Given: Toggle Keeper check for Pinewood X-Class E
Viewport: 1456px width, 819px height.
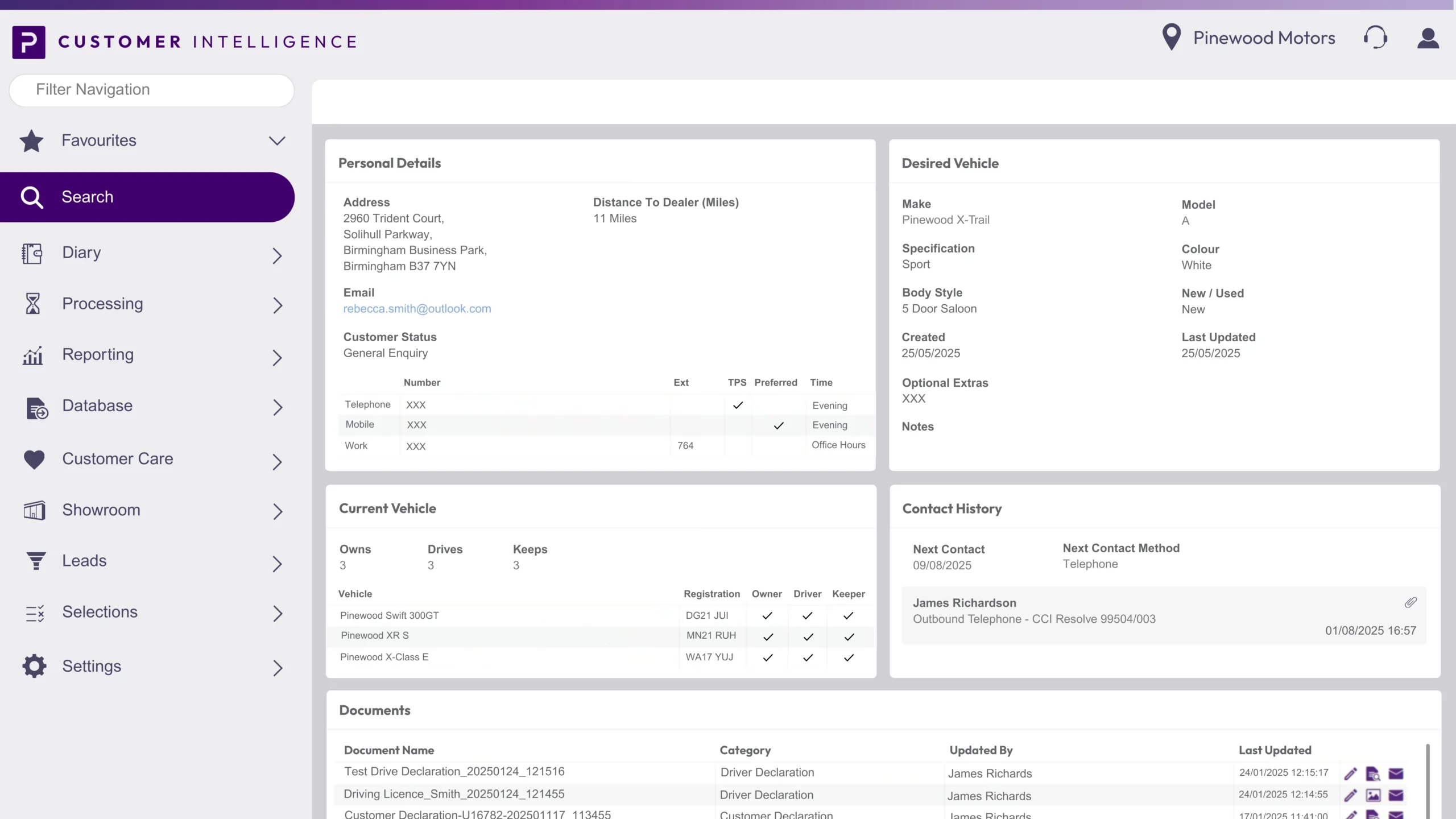Looking at the screenshot, I should coord(849,657).
